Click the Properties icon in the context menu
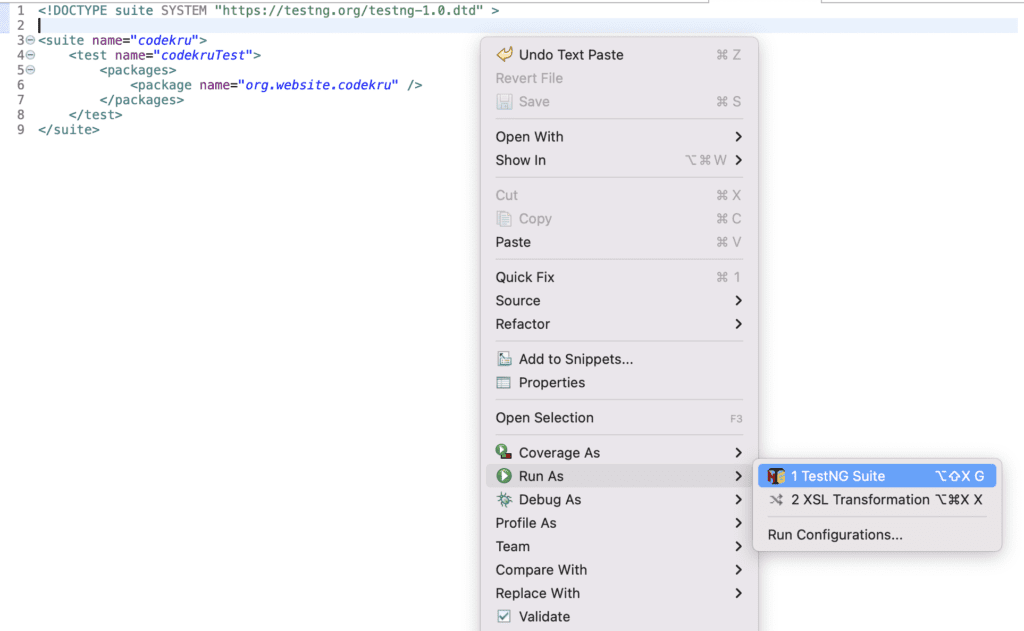This screenshot has width=1024, height=631. (x=505, y=382)
